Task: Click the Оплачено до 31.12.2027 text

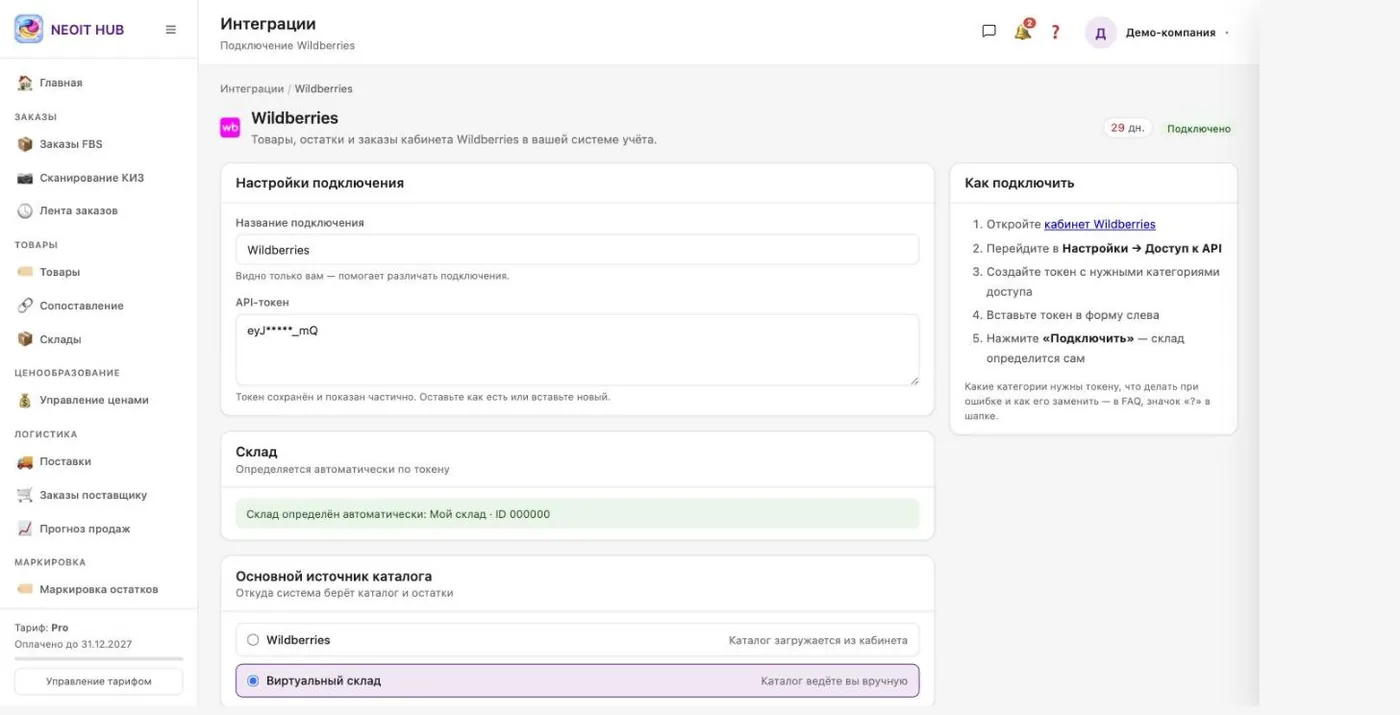Action: pos(73,644)
